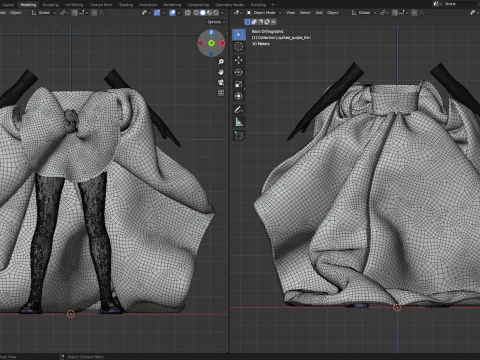The height and width of the screenshot is (360, 480).
Task: Open Object menu in left viewport
Action: click(x=16, y=13)
